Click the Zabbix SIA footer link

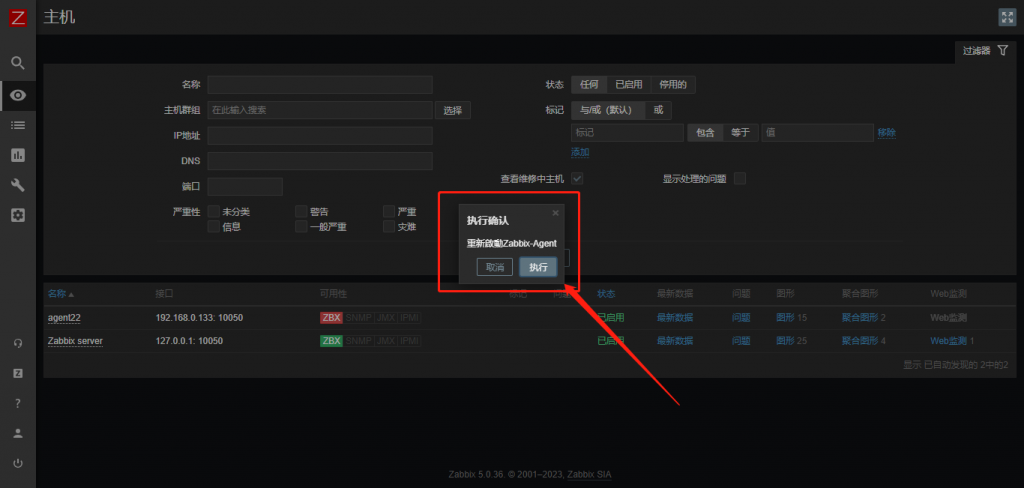tap(589, 474)
